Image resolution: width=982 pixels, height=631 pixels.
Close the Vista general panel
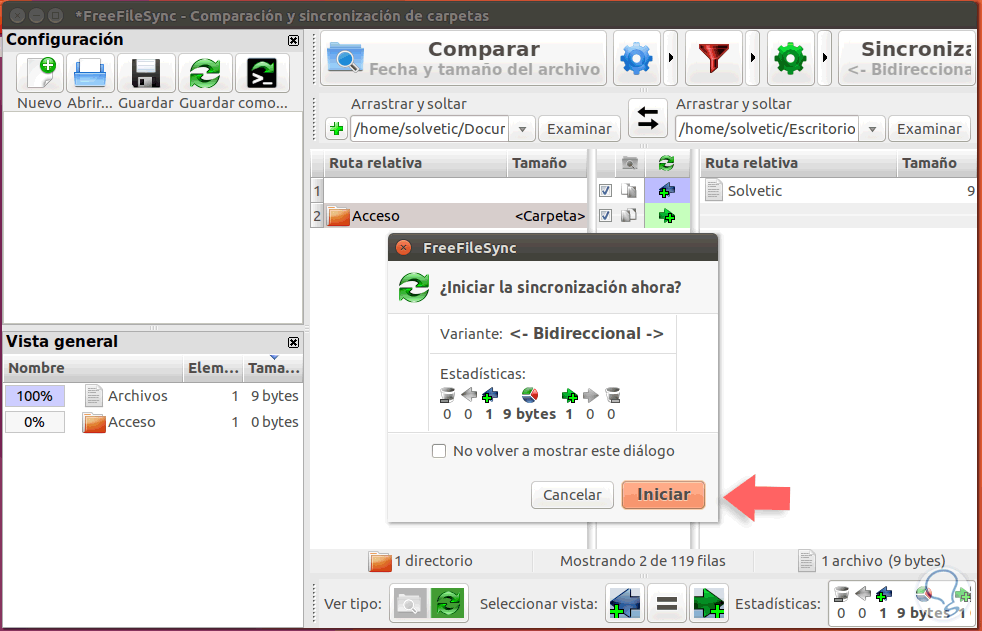click(x=293, y=342)
